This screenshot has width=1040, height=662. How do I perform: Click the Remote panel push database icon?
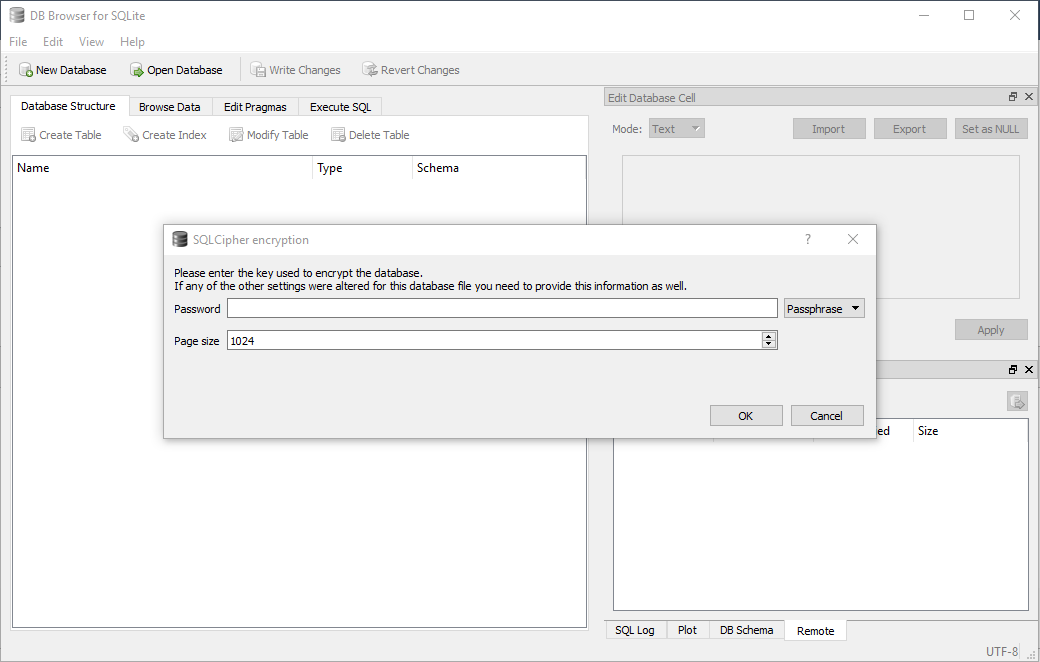[x=1017, y=401]
